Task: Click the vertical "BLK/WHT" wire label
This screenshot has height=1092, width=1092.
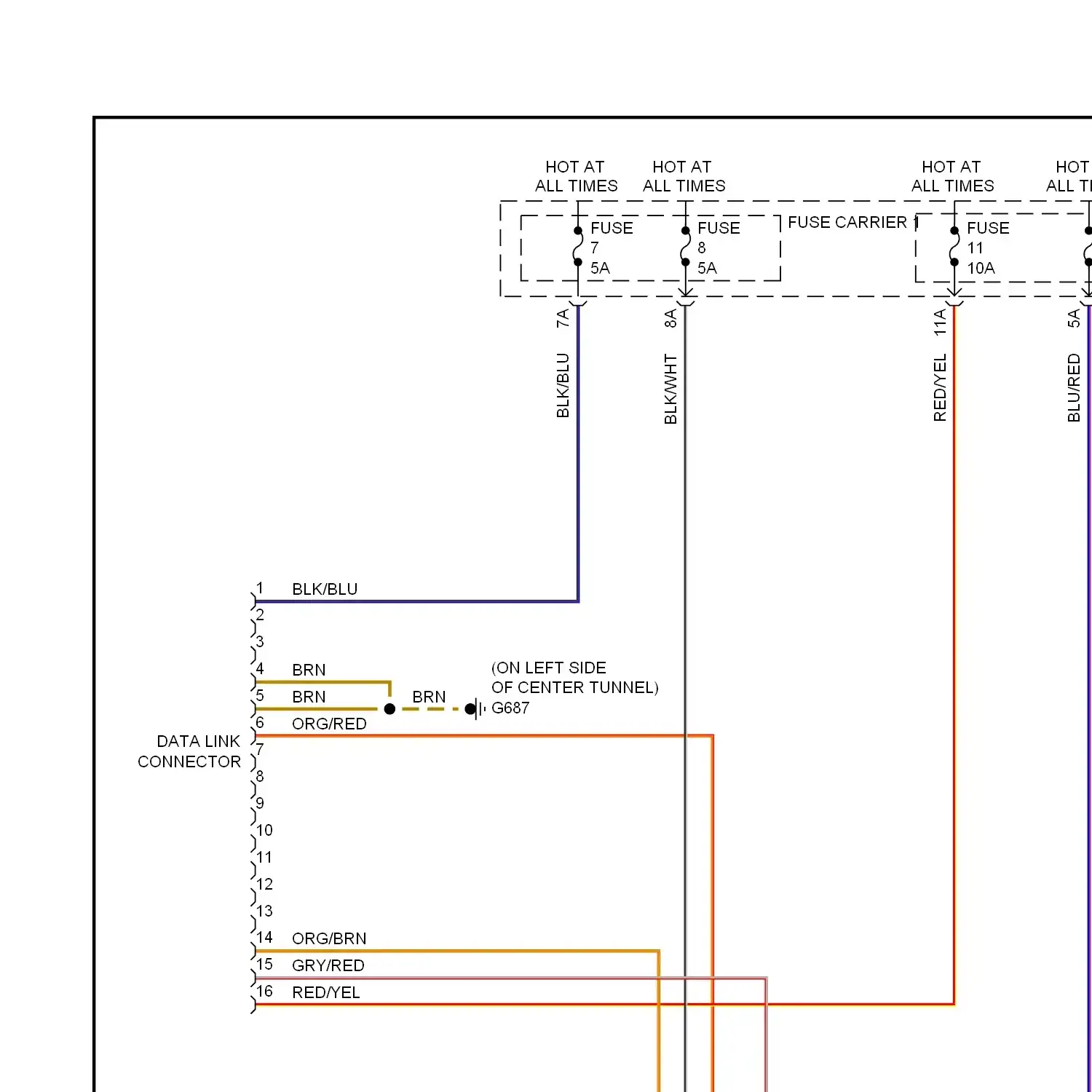Action: click(670, 389)
